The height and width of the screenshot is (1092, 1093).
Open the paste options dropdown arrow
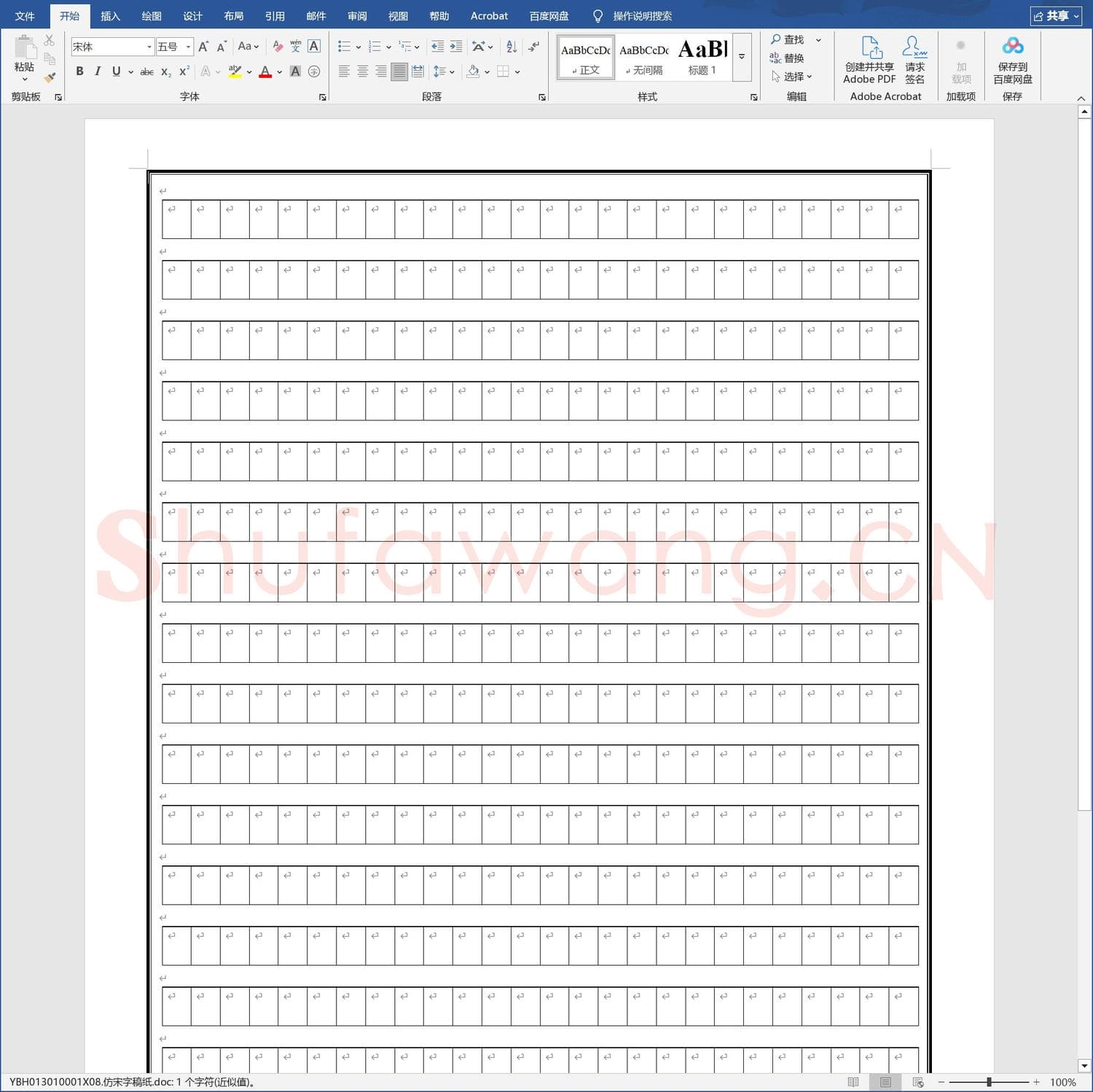click(25, 79)
